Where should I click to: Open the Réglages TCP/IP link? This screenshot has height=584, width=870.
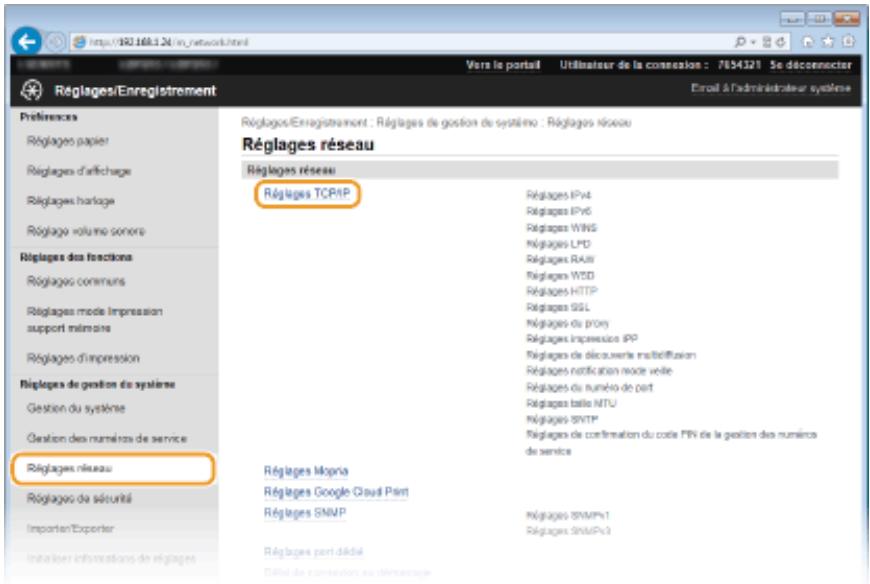[x=307, y=194]
